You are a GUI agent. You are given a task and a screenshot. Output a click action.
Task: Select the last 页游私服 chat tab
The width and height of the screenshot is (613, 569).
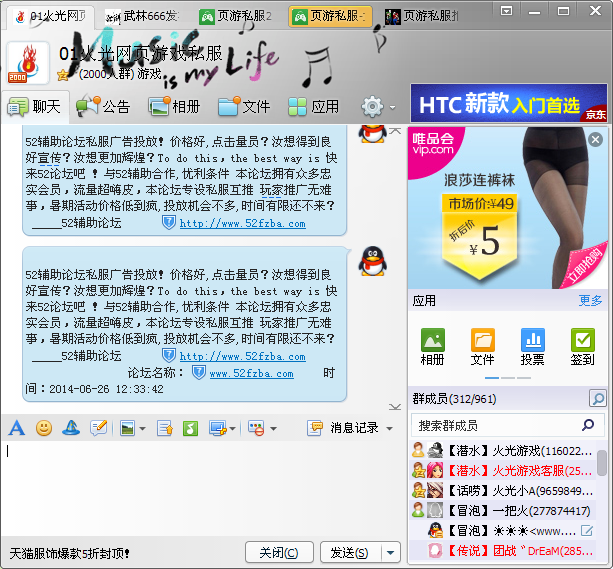coord(423,16)
